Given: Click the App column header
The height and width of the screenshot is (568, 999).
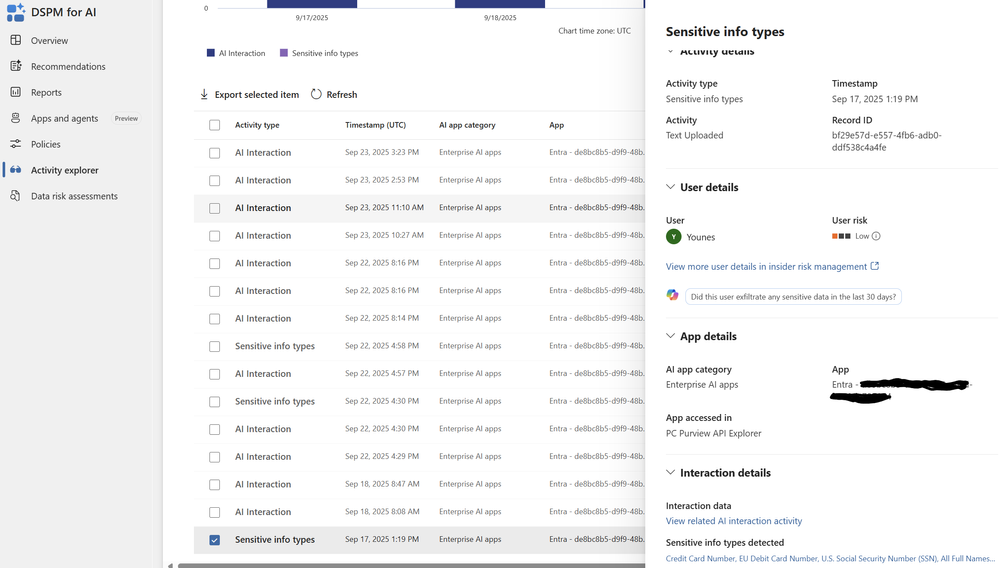Looking at the screenshot, I should (x=556, y=125).
